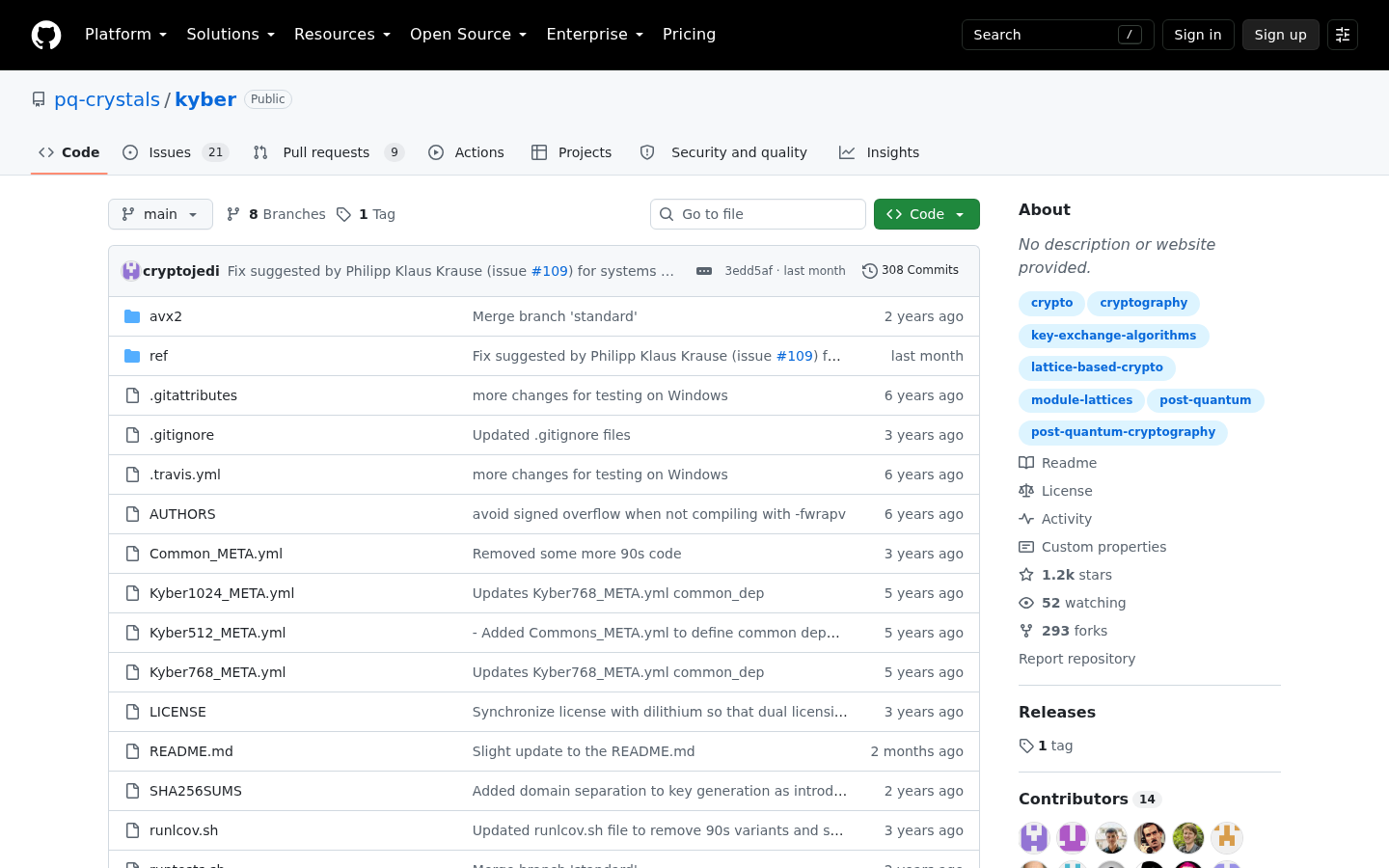The height and width of the screenshot is (868, 1389).
Task: Click the file icon beside AUTHORS
Action: click(x=132, y=514)
